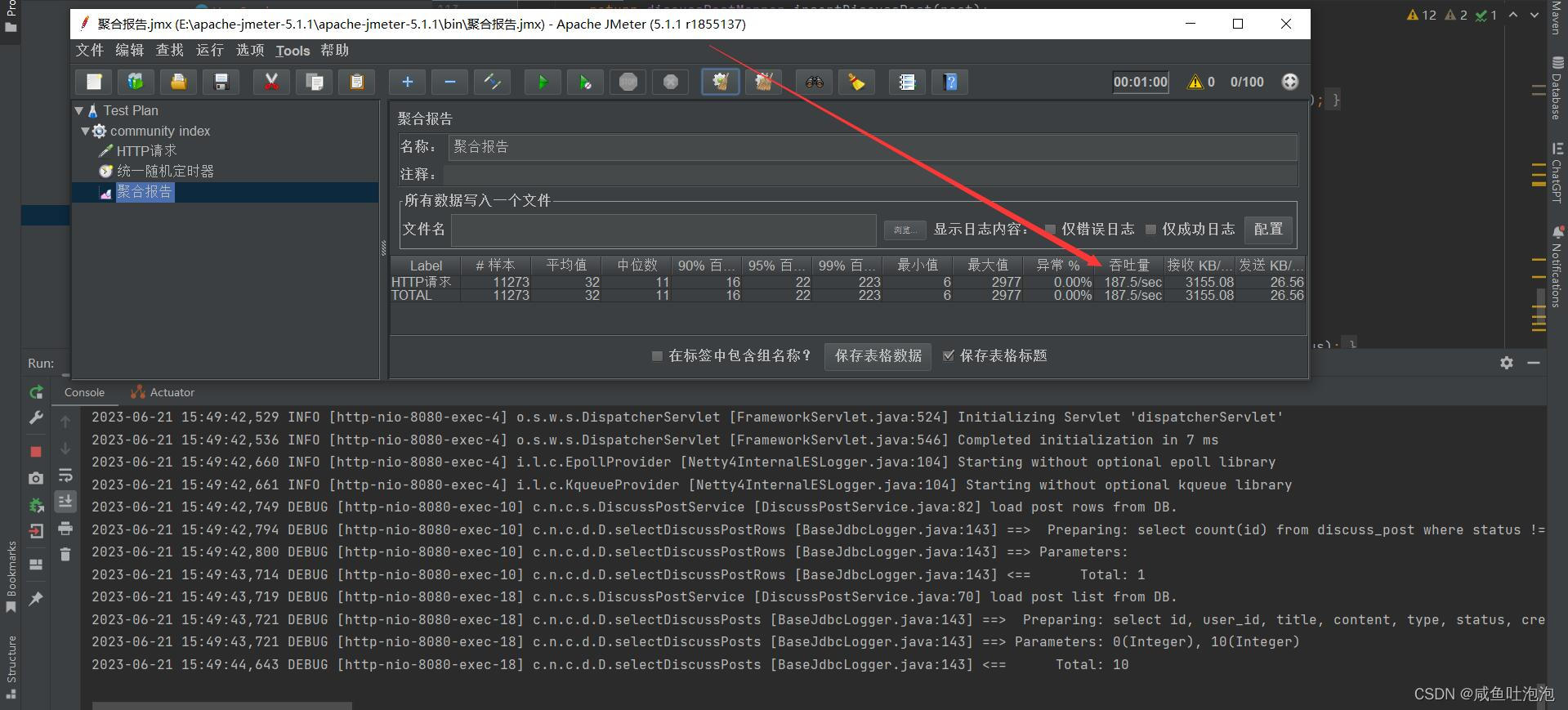Viewport: 1568px width, 710px height.
Task: Open the Notifications side panel tab
Action: [x=1557, y=266]
